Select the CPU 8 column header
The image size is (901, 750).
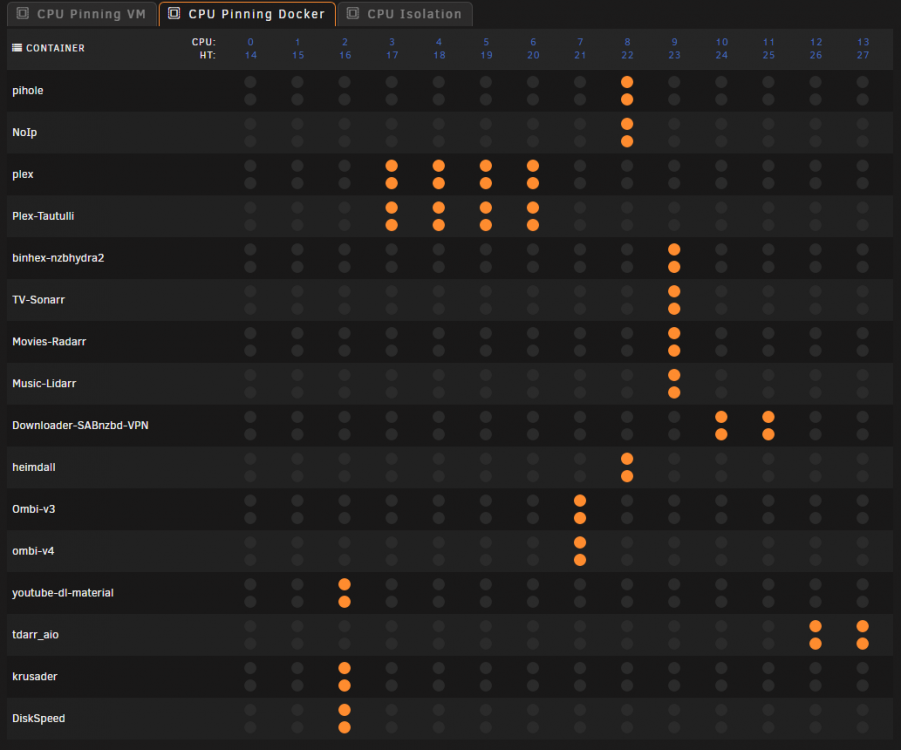[627, 42]
